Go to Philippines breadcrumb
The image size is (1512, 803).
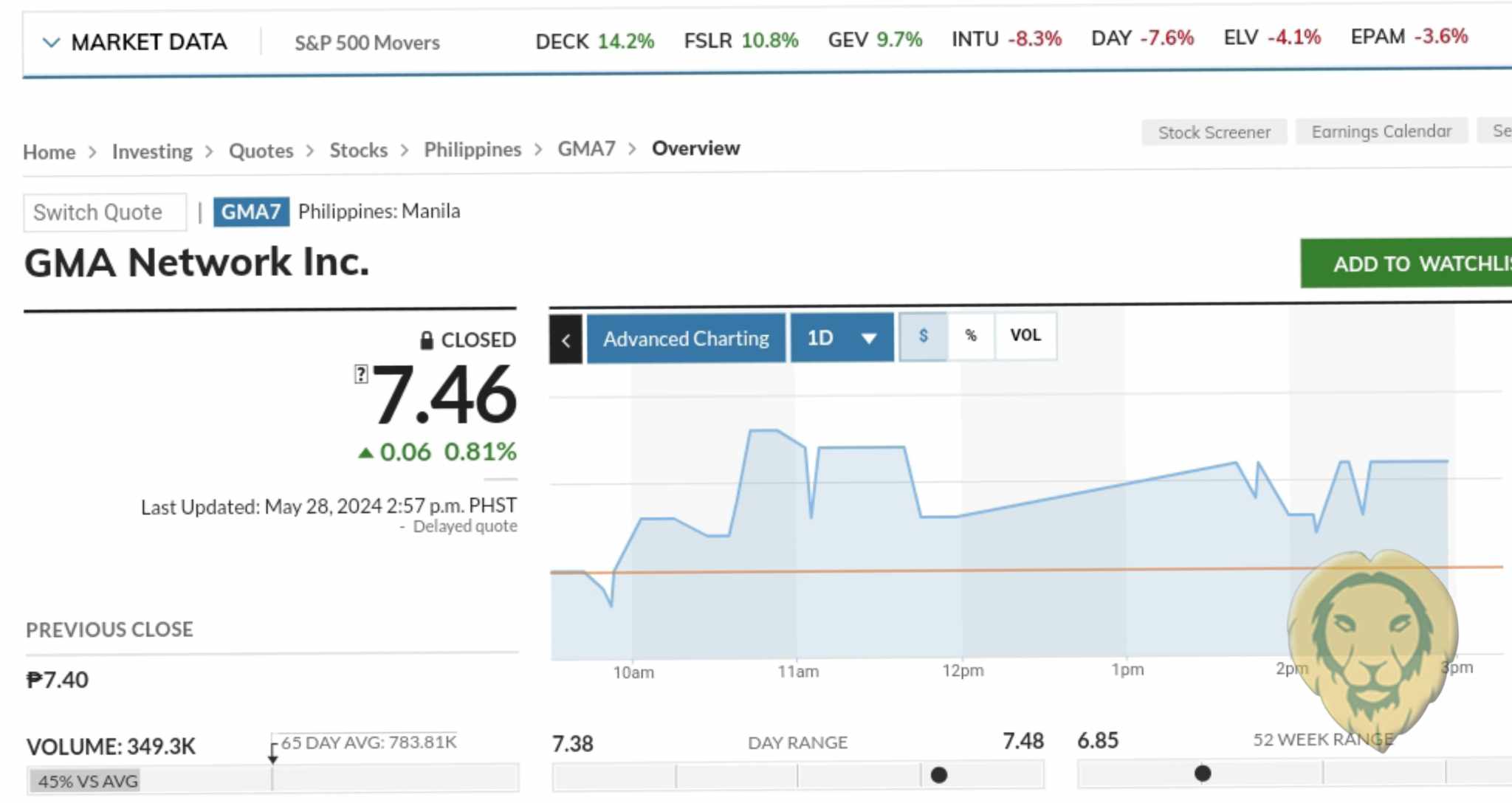tap(472, 149)
